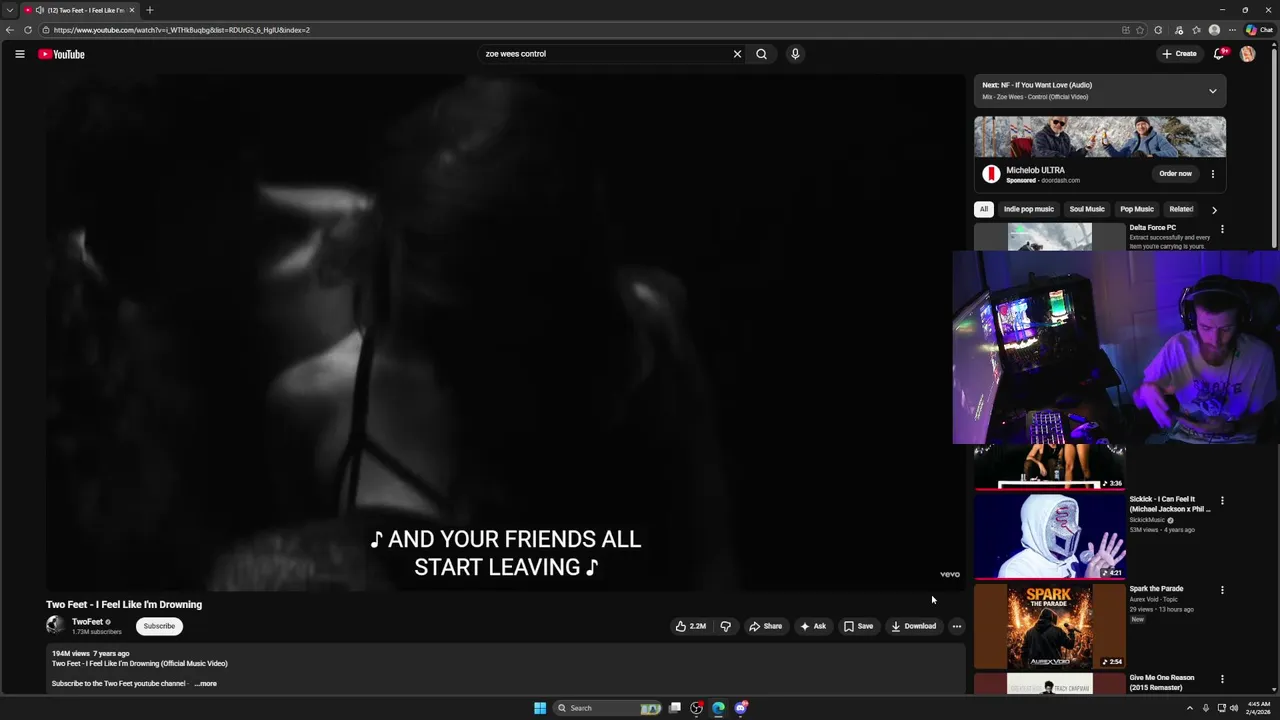Dislike the Two Feet video

726,626
